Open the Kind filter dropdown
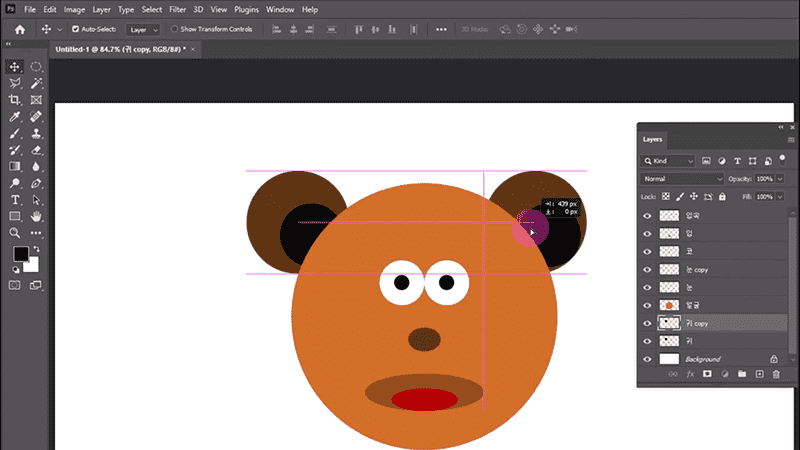This screenshot has height=450, width=800. (x=668, y=161)
